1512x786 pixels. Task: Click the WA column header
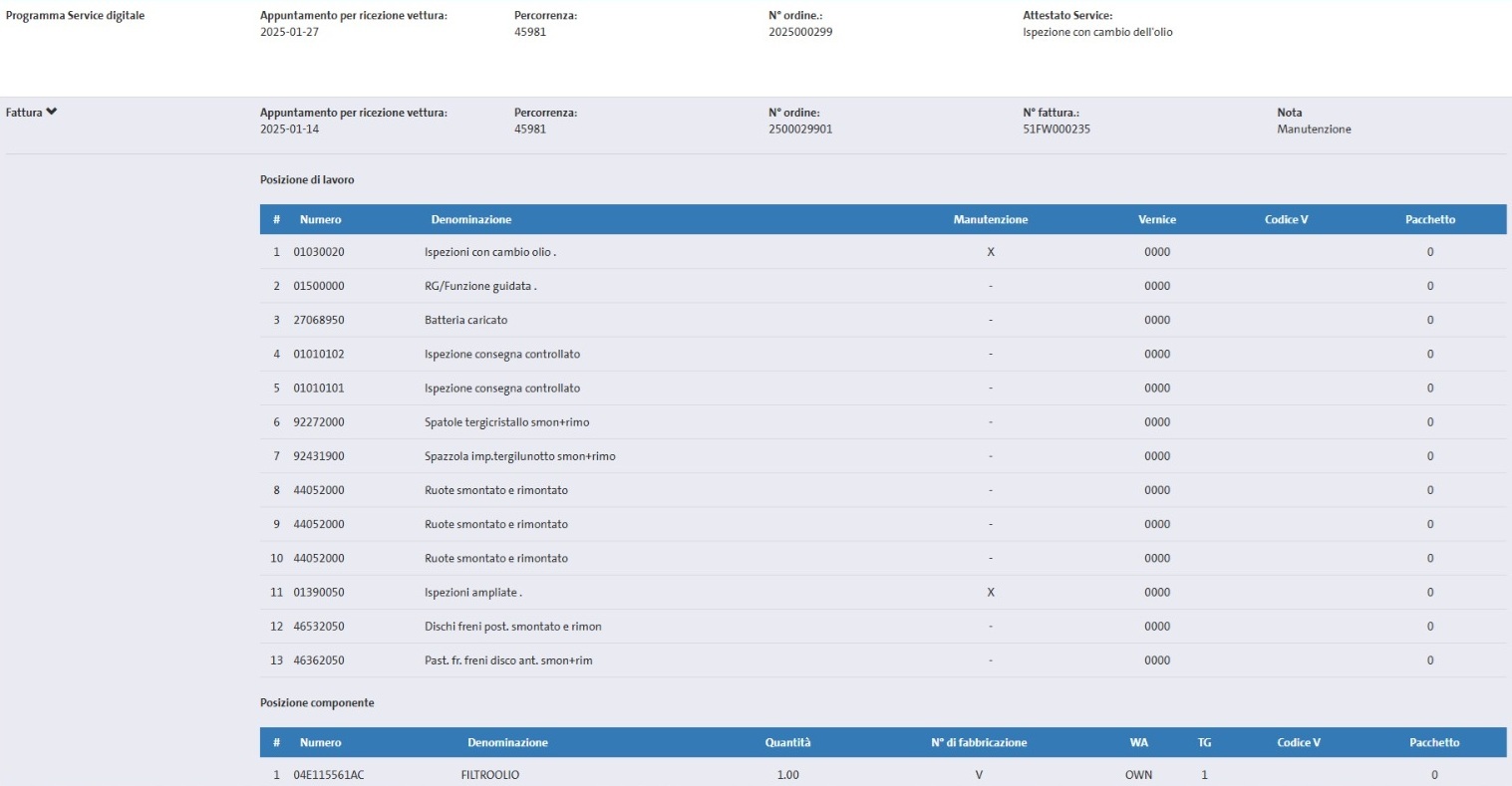(1138, 743)
